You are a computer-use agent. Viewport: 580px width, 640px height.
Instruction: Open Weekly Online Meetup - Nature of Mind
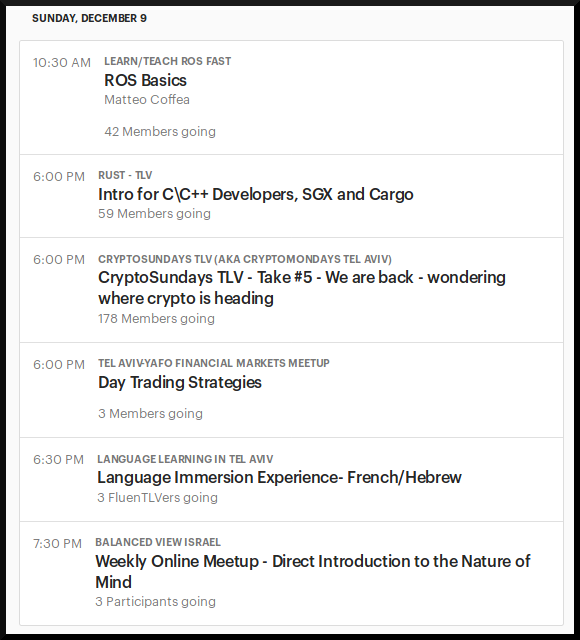point(313,571)
